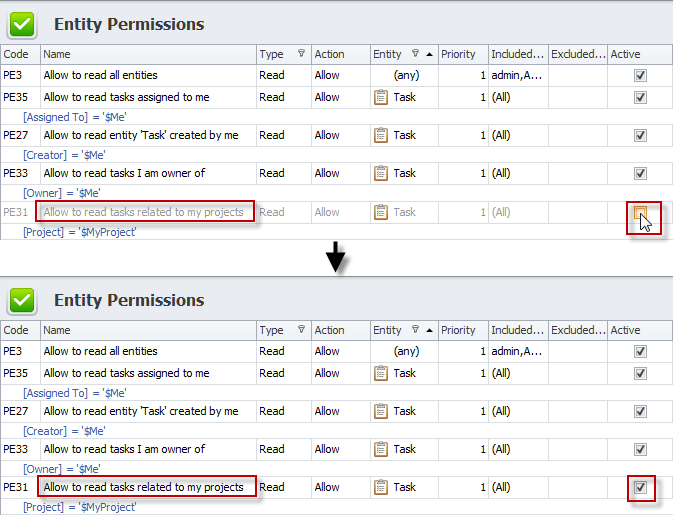
Task: Uncheck the Active checkbox for PE31 in the bottom grid
Action: (x=640, y=488)
